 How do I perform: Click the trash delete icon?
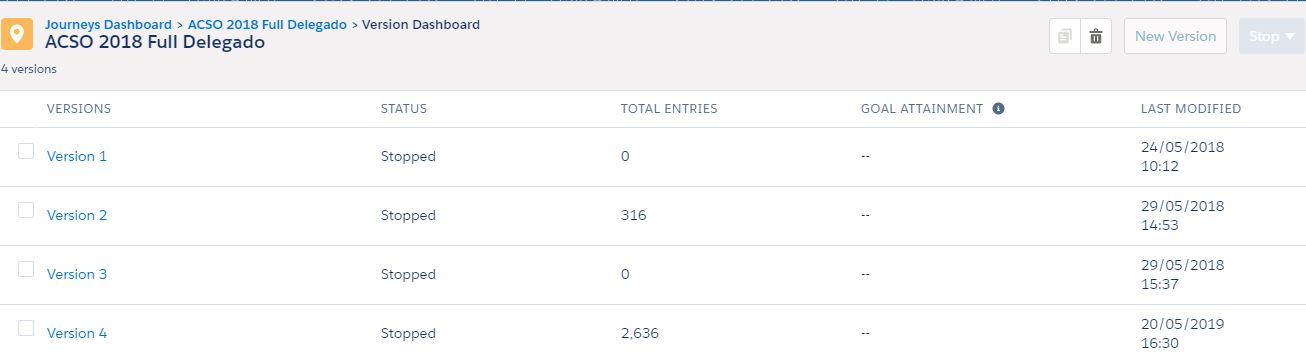click(x=1096, y=37)
